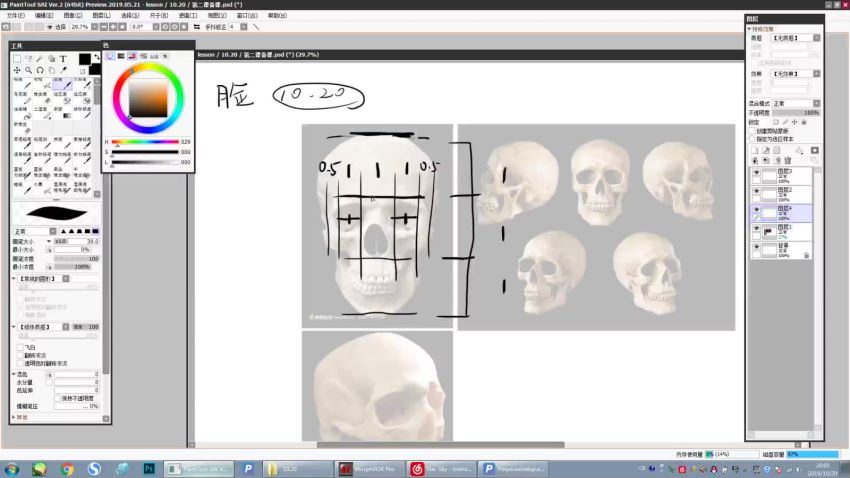Select the Move tool
Viewport: 850px width, 478px height.
tap(17, 70)
